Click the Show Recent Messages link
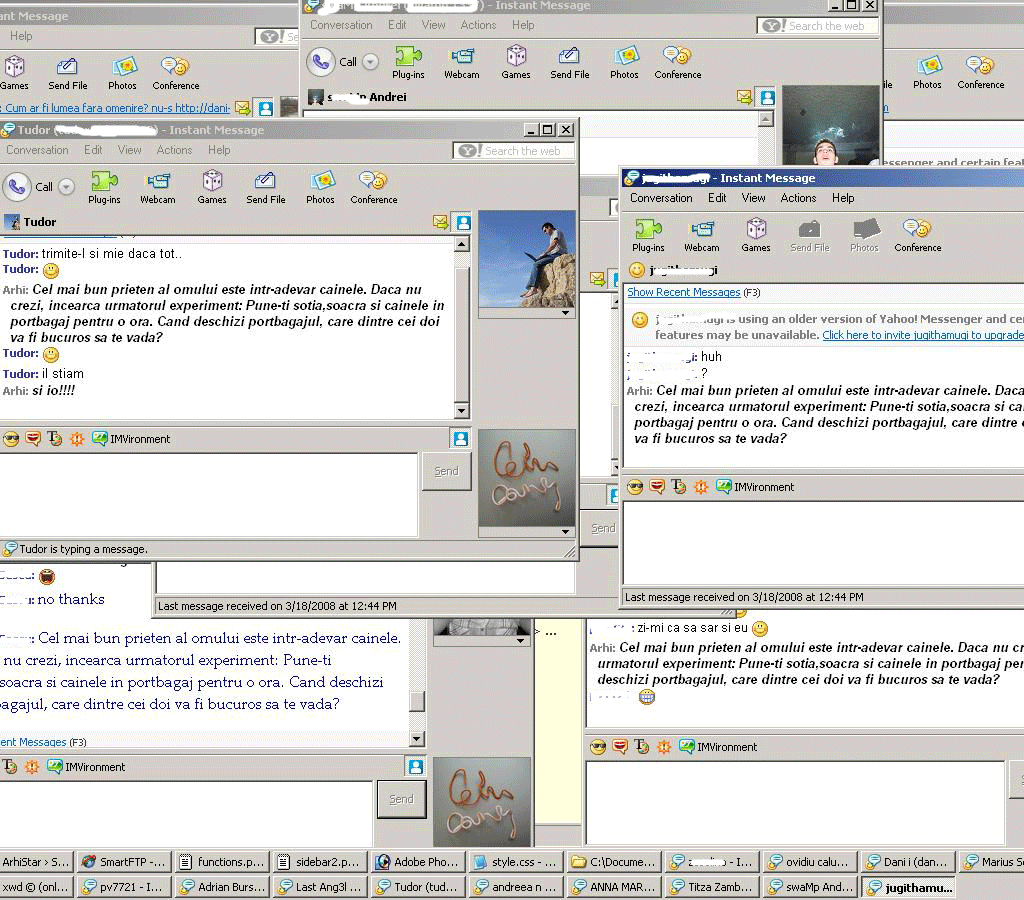 click(x=683, y=292)
